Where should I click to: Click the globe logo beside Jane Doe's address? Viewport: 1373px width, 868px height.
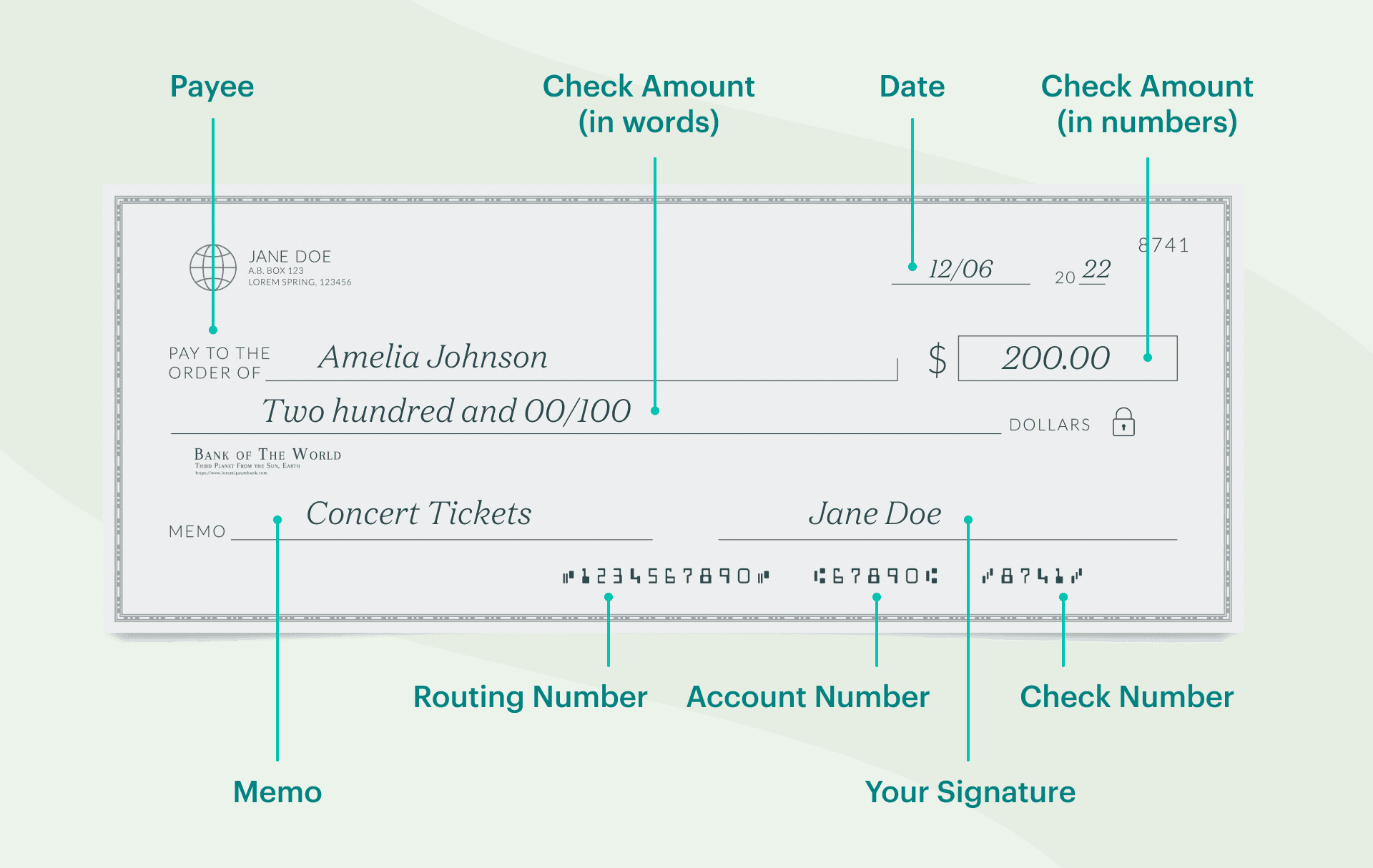(212, 267)
